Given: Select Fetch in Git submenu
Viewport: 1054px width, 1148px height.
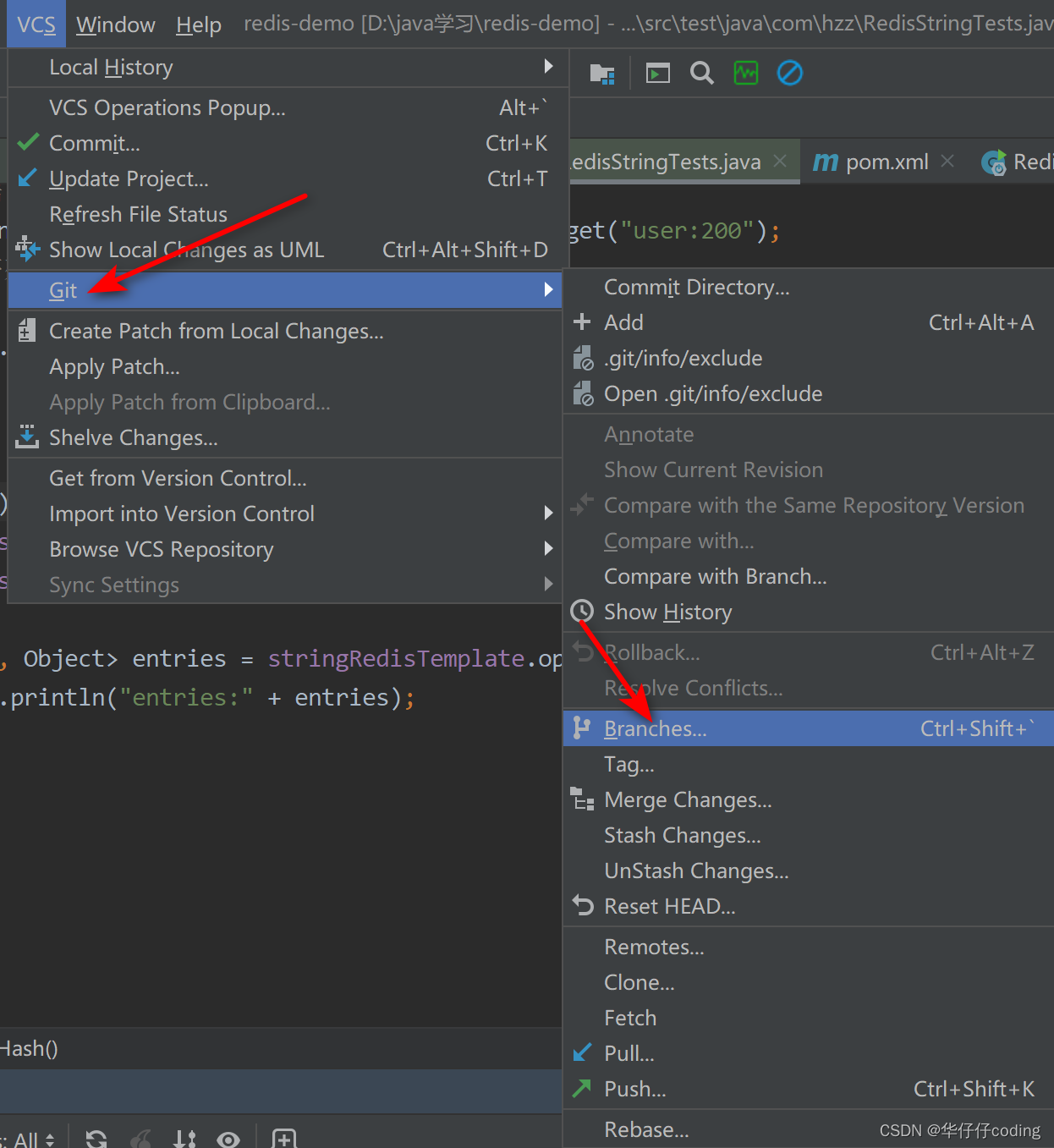Looking at the screenshot, I should [809, 1018].
